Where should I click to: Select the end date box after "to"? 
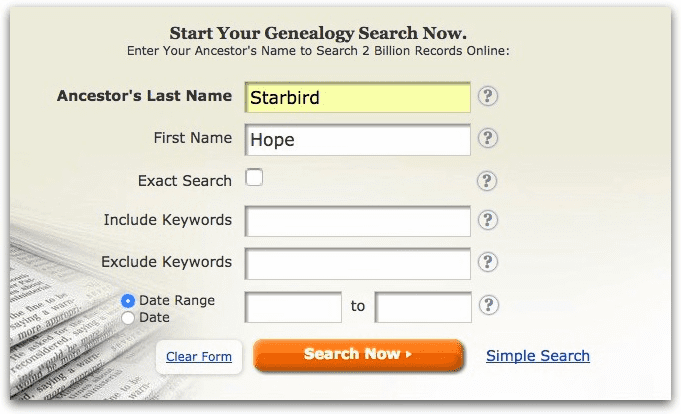423,307
